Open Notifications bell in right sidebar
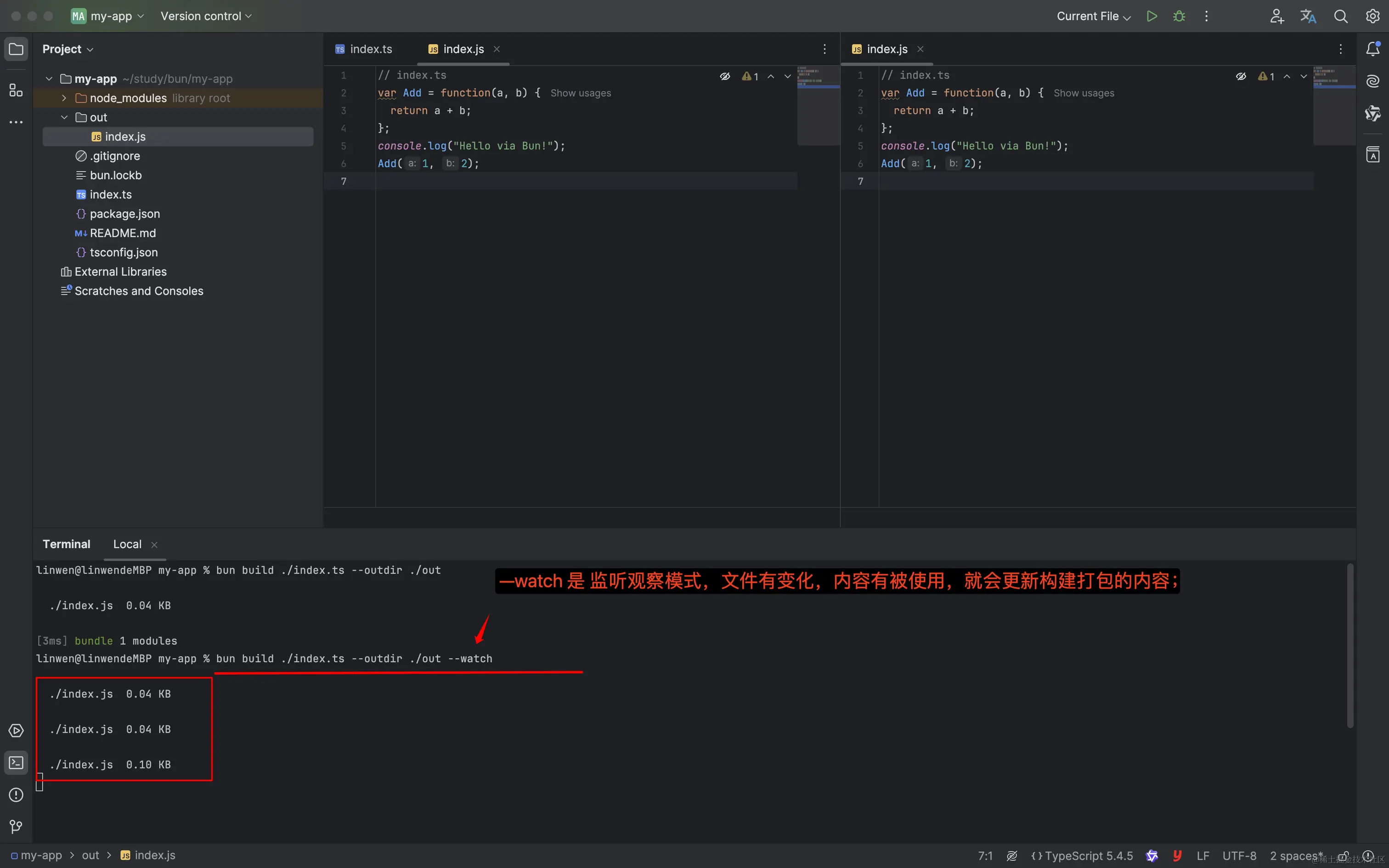The height and width of the screenshot is (868, 1389). [1373, 49]
